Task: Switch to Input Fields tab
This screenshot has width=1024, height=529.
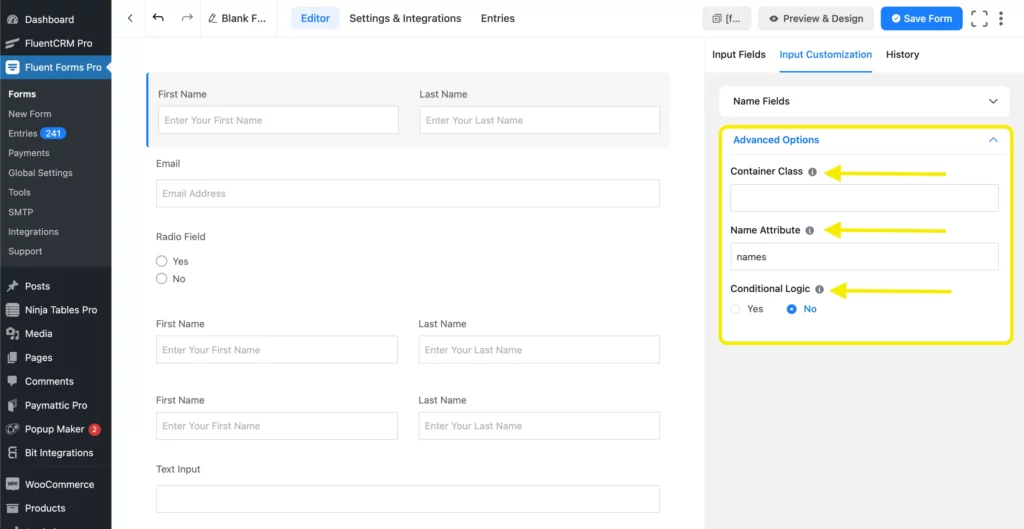Action: pyautogui.click(x=739, y=54)
